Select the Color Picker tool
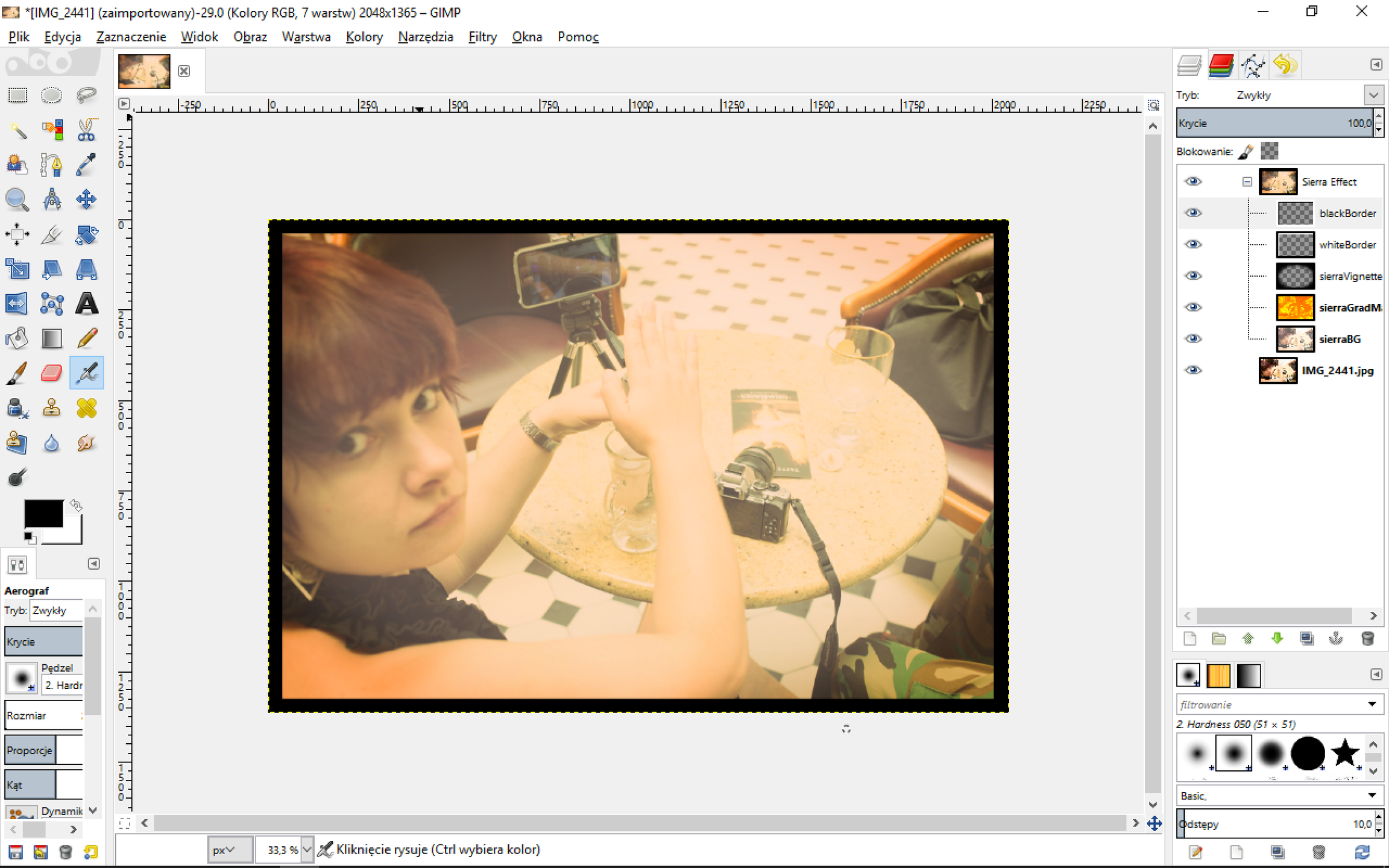Viewport: 1389px width, 868px height. [x=86, y=164]
